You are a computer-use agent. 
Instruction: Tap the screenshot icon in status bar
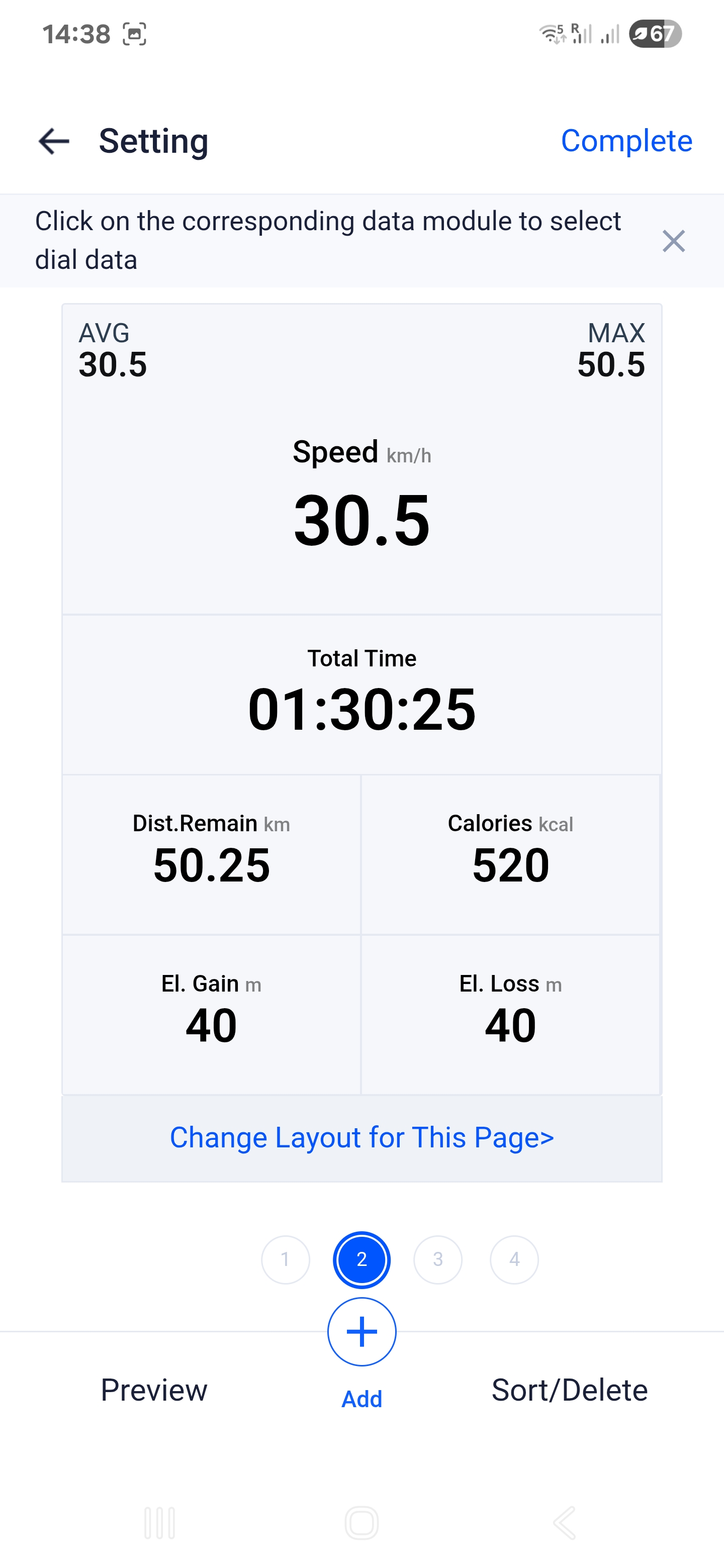coord(135,34)
